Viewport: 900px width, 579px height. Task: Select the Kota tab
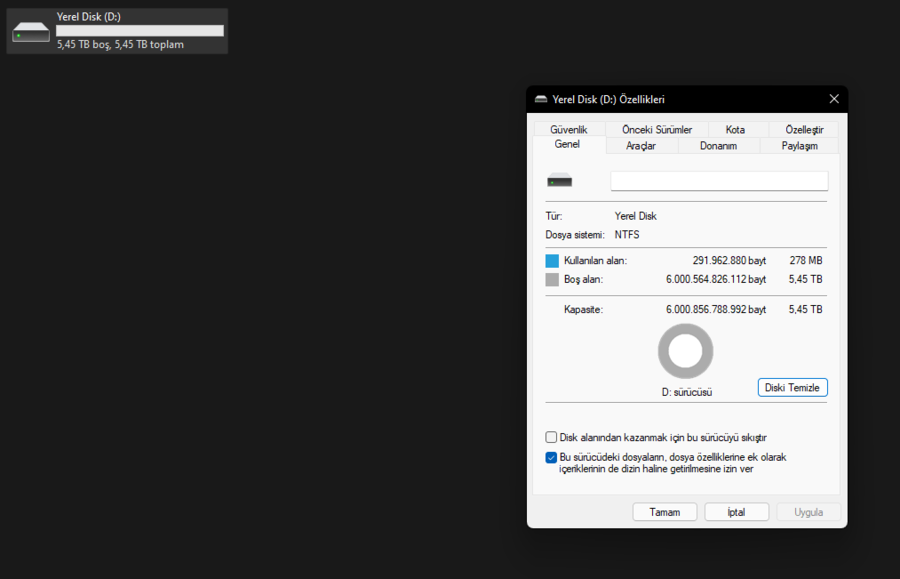click(x=735, y=130)
